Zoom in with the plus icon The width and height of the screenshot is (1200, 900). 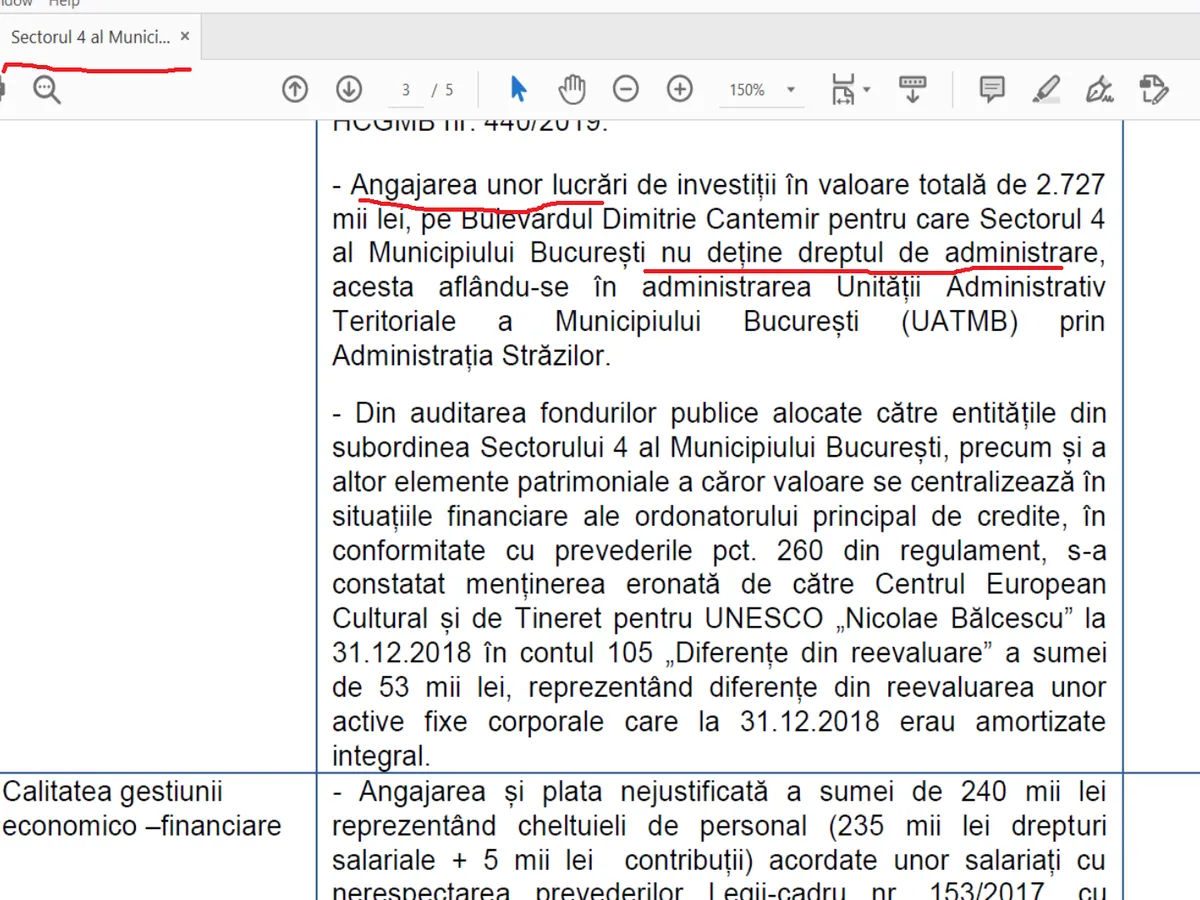(680, 90)
